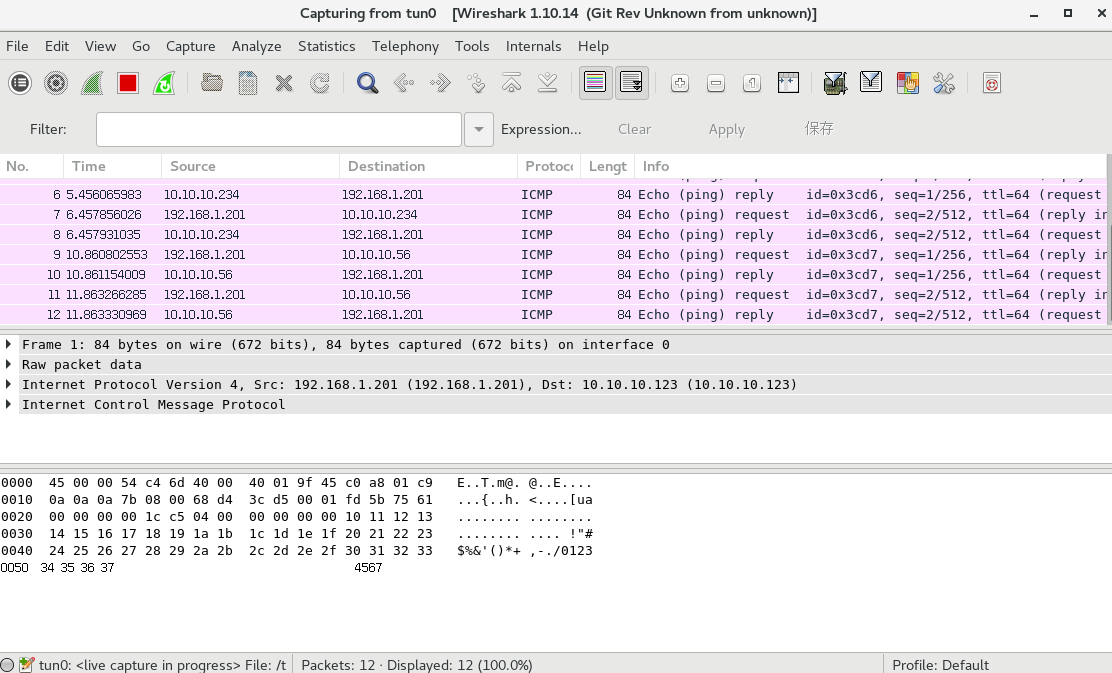Open the Internals menu
The image size is (1112, 673).
point(533,46)
